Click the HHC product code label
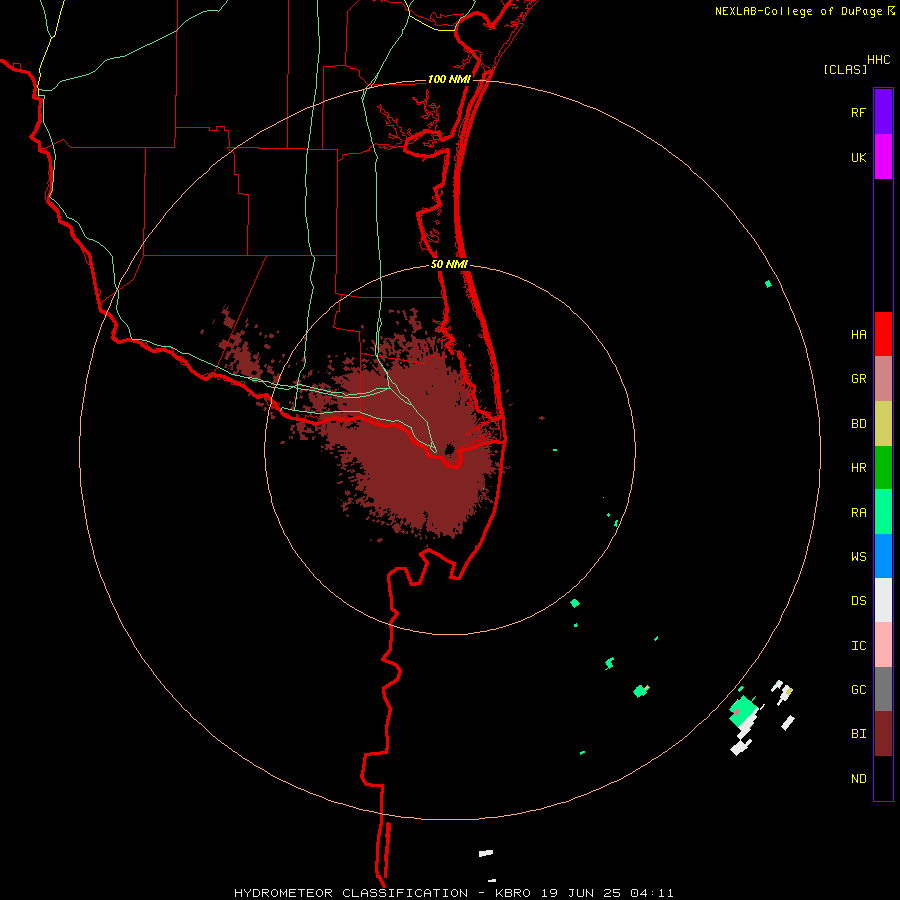Image resolution: width=900 pixels, height=900 pixels. point(879,60)
